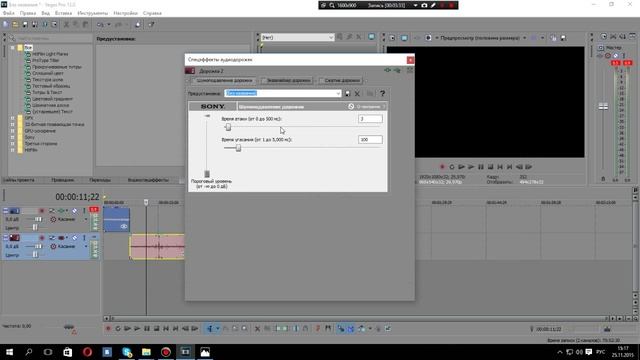The width and height of the screenshot is (640, 360).
Task: Click the plug-in chain button in the effects dialog
Action: pos(387,71)
